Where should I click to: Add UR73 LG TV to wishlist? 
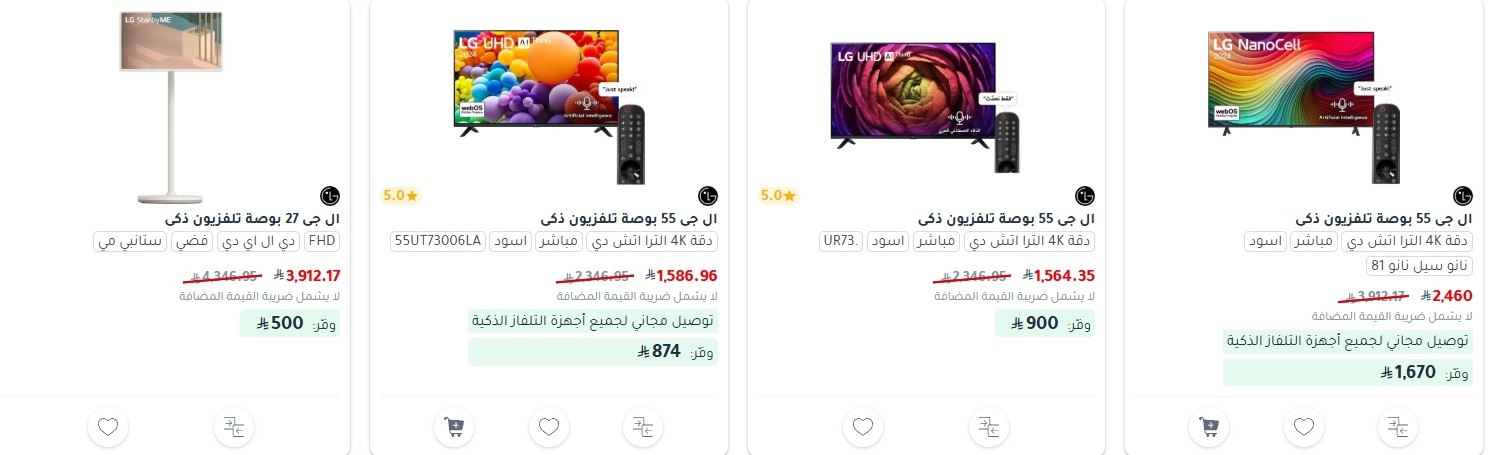point(863,427)
